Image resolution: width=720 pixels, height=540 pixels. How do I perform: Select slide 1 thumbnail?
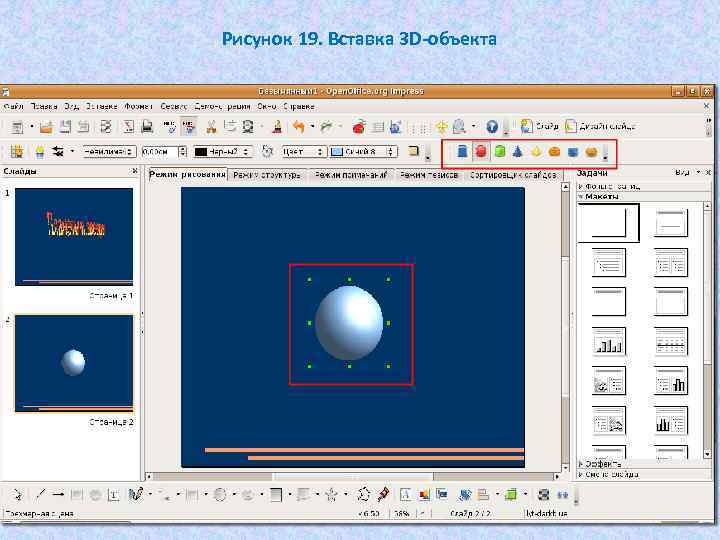[74, 237]
